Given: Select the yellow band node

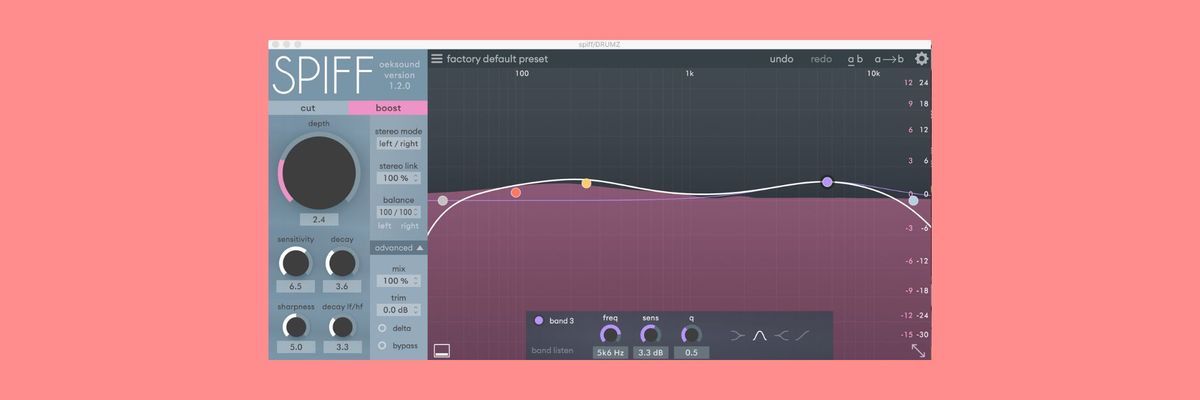Looking at the screenshot, I should [x=586, y=183].
